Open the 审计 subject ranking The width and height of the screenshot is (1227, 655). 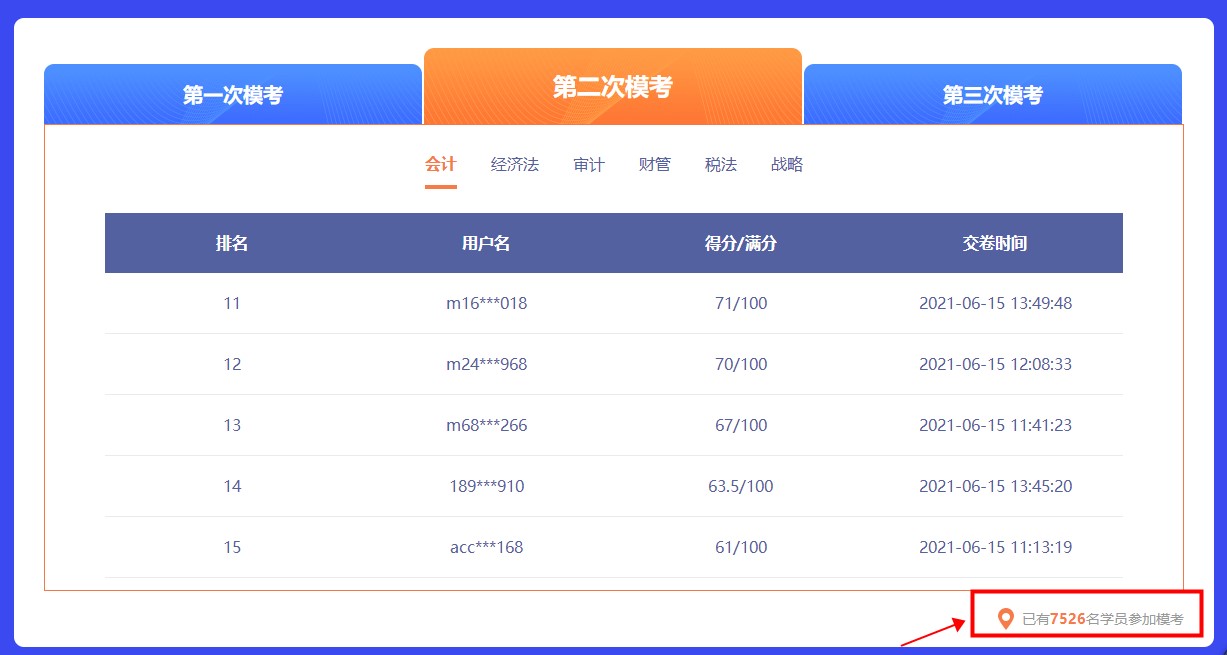[x=589, y=165]
